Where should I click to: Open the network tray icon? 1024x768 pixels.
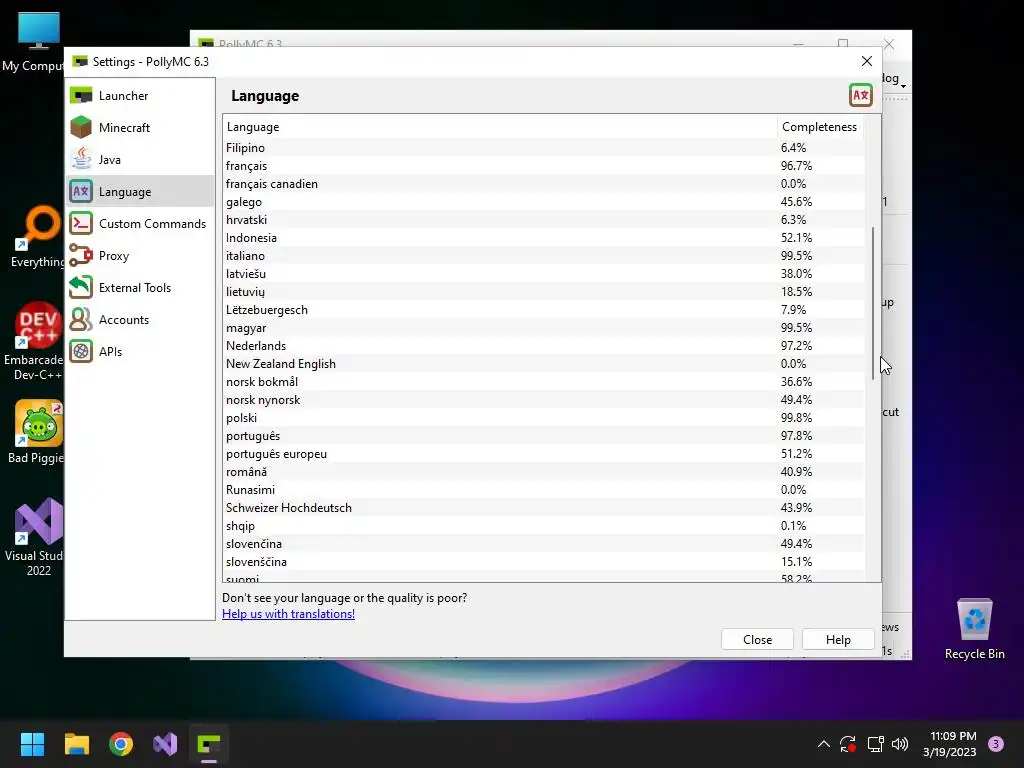pyautogui.click(x=875, y=744)
